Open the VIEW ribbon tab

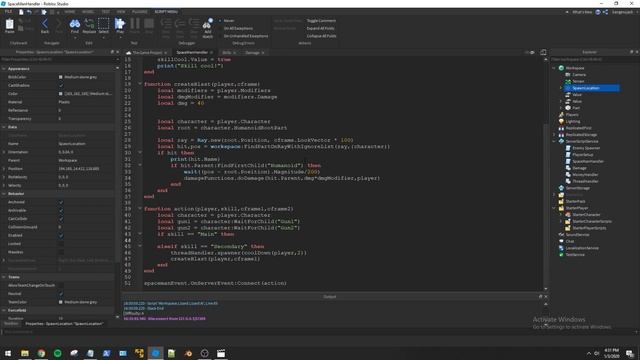pos(121,12)
